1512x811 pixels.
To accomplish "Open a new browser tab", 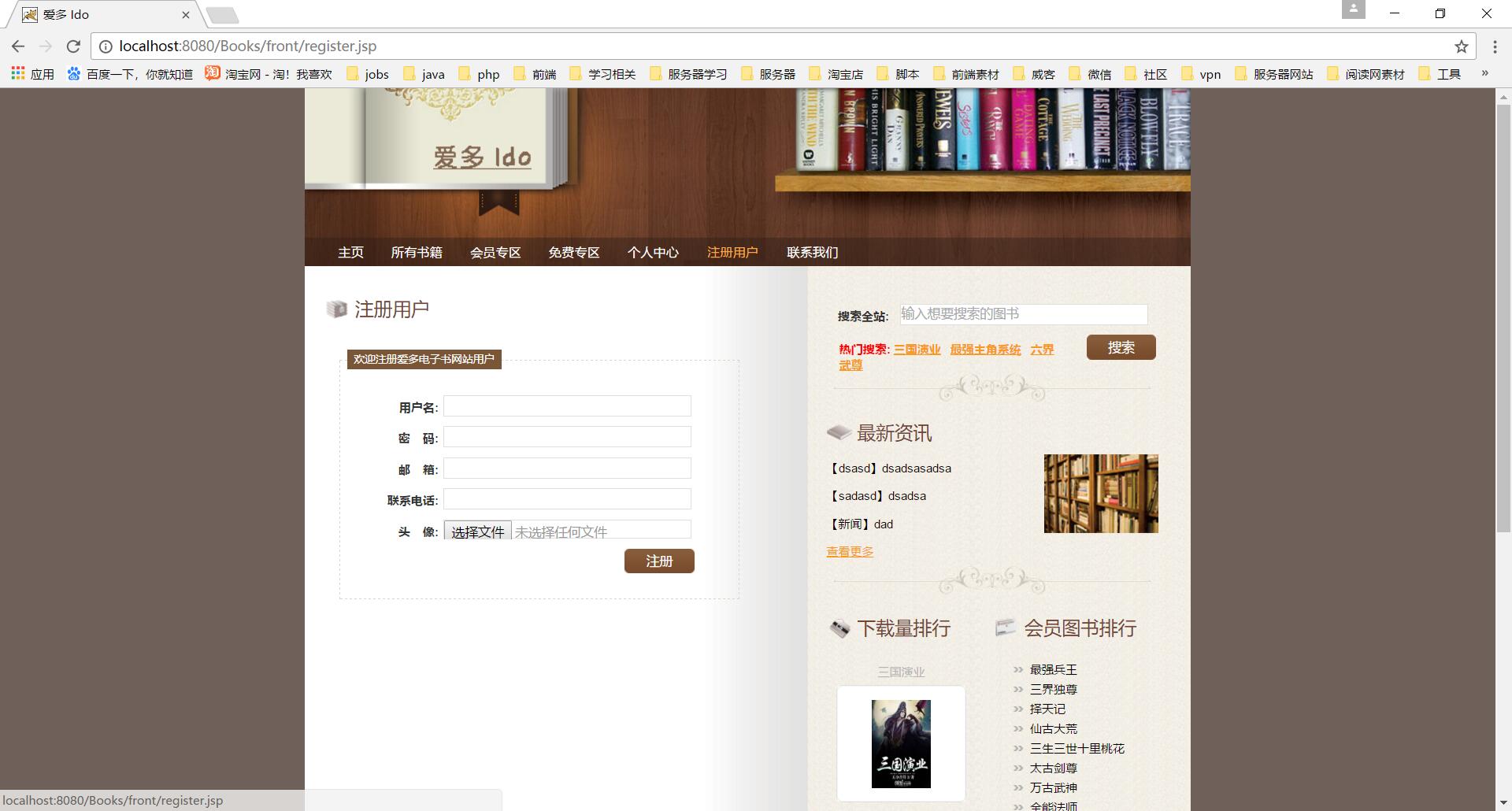I will click(x=223, y=15).
